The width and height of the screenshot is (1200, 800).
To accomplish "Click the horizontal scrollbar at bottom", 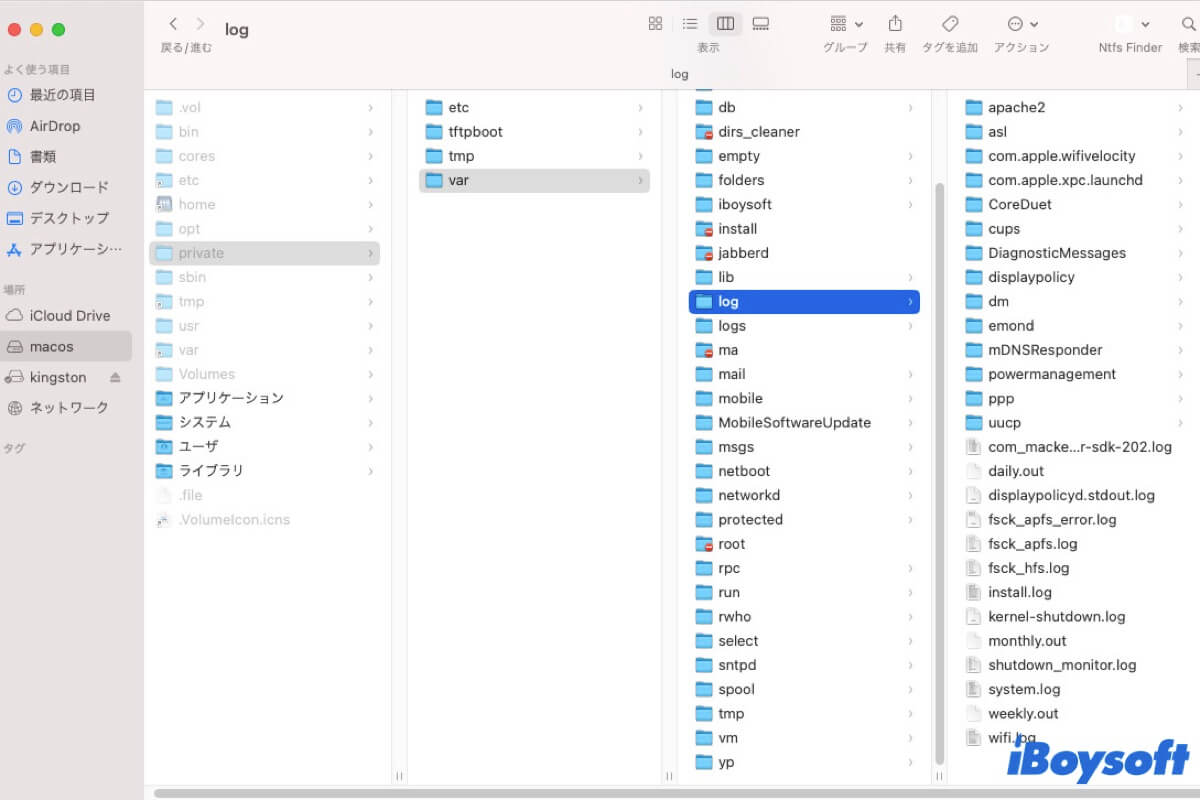I will click(x=676, y=793).
